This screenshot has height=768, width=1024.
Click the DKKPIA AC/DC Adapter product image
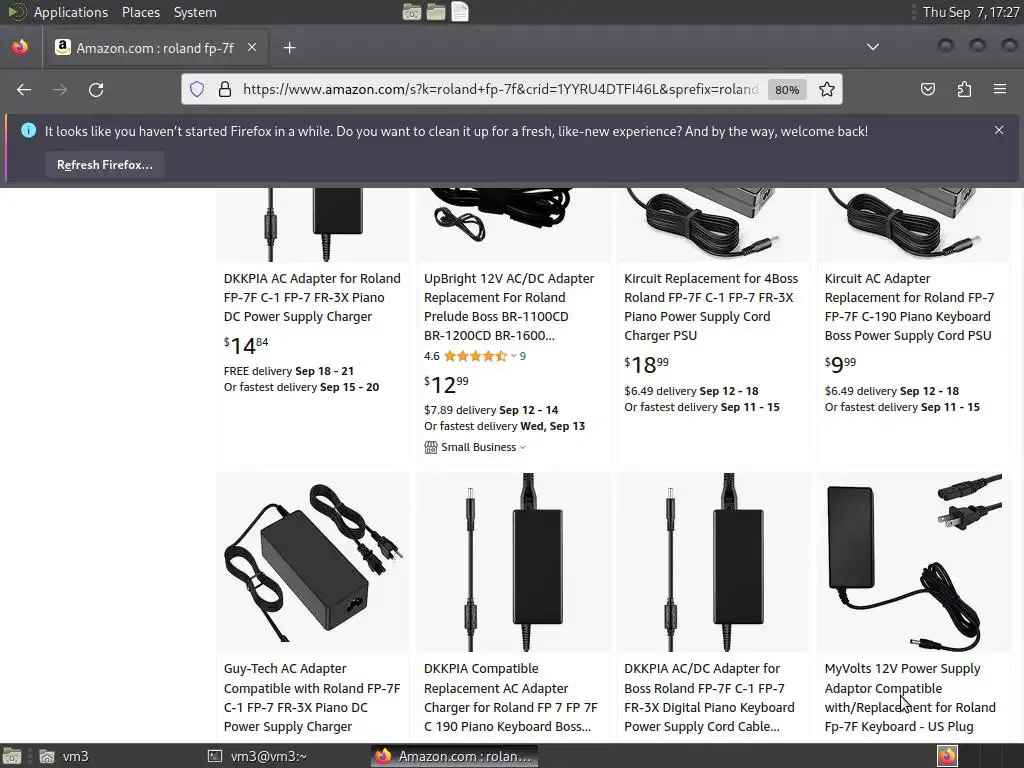point(714,562)
